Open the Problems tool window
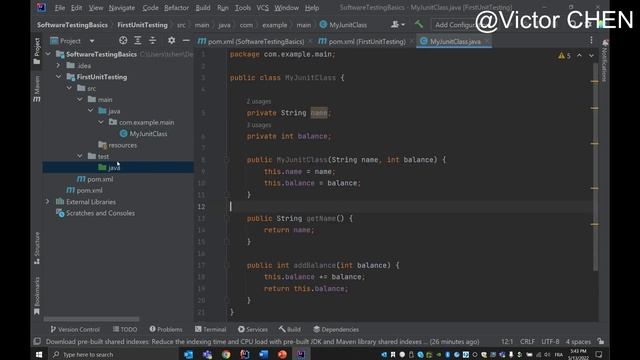 (x=166, y=329)
